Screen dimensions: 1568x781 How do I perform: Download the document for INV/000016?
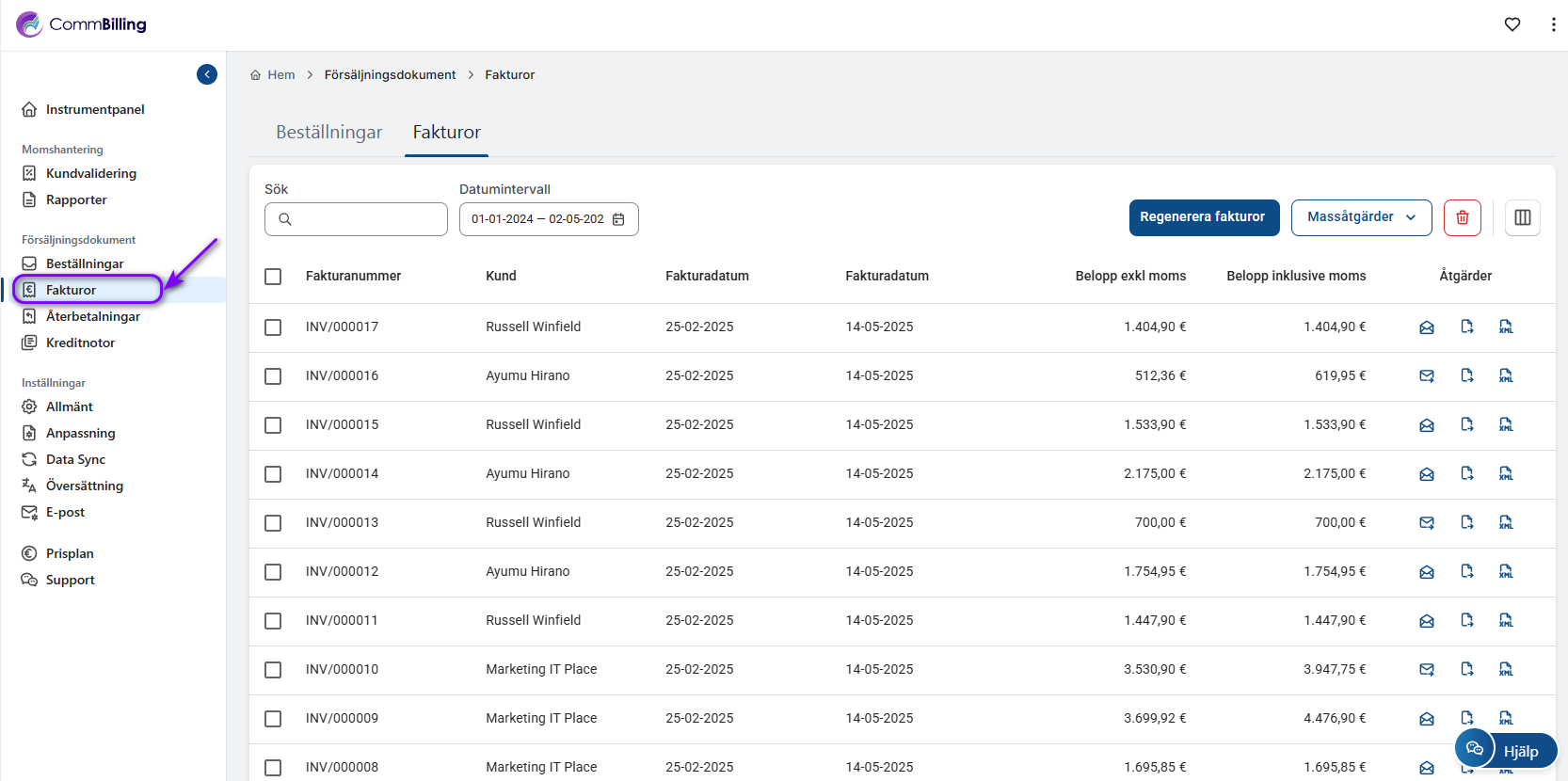pyautogui.click(x=1466, y=375)
